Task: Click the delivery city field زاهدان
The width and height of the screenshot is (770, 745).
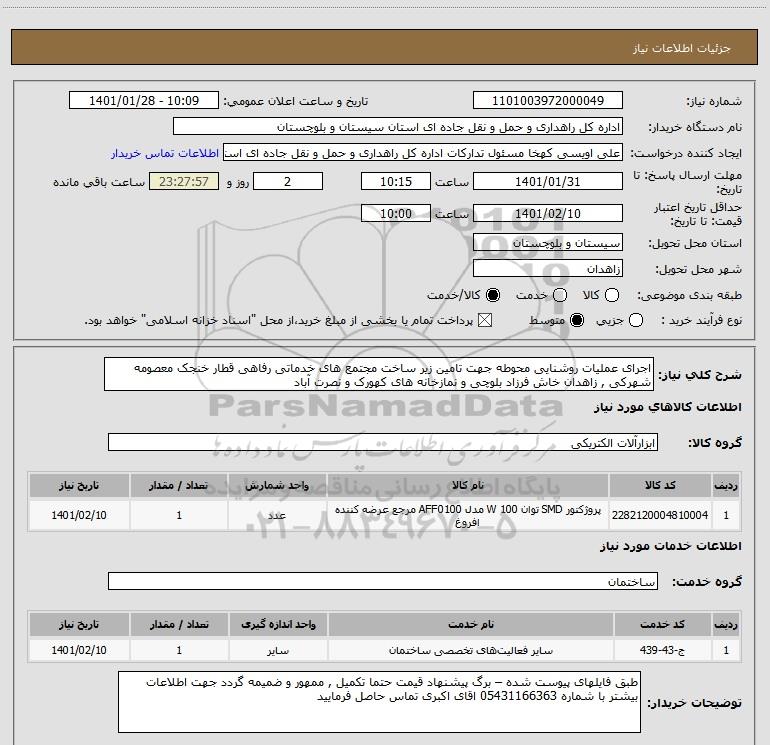Action: tap(548, 269)
